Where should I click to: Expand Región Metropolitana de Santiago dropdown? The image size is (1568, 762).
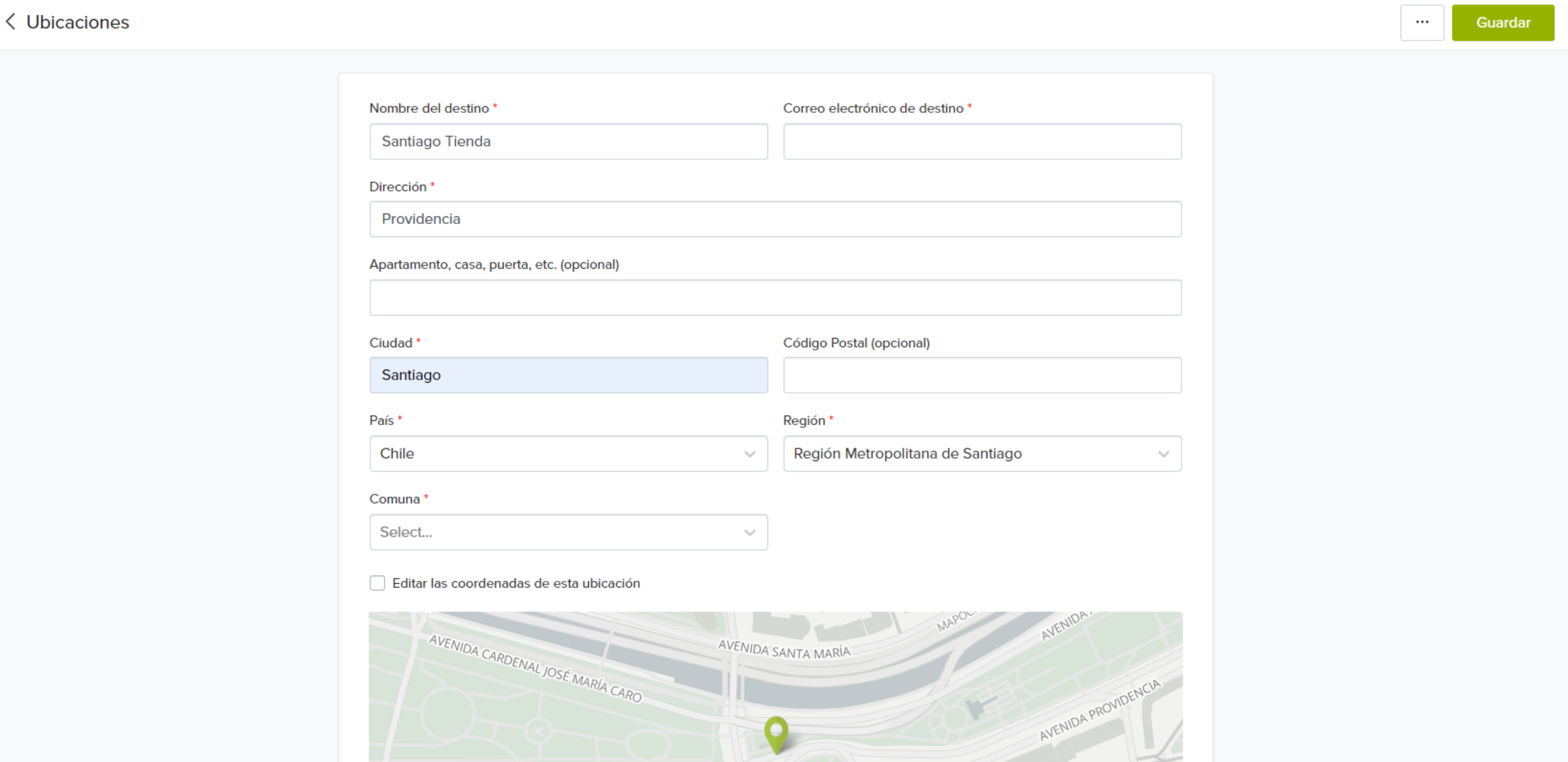(974, 454)
